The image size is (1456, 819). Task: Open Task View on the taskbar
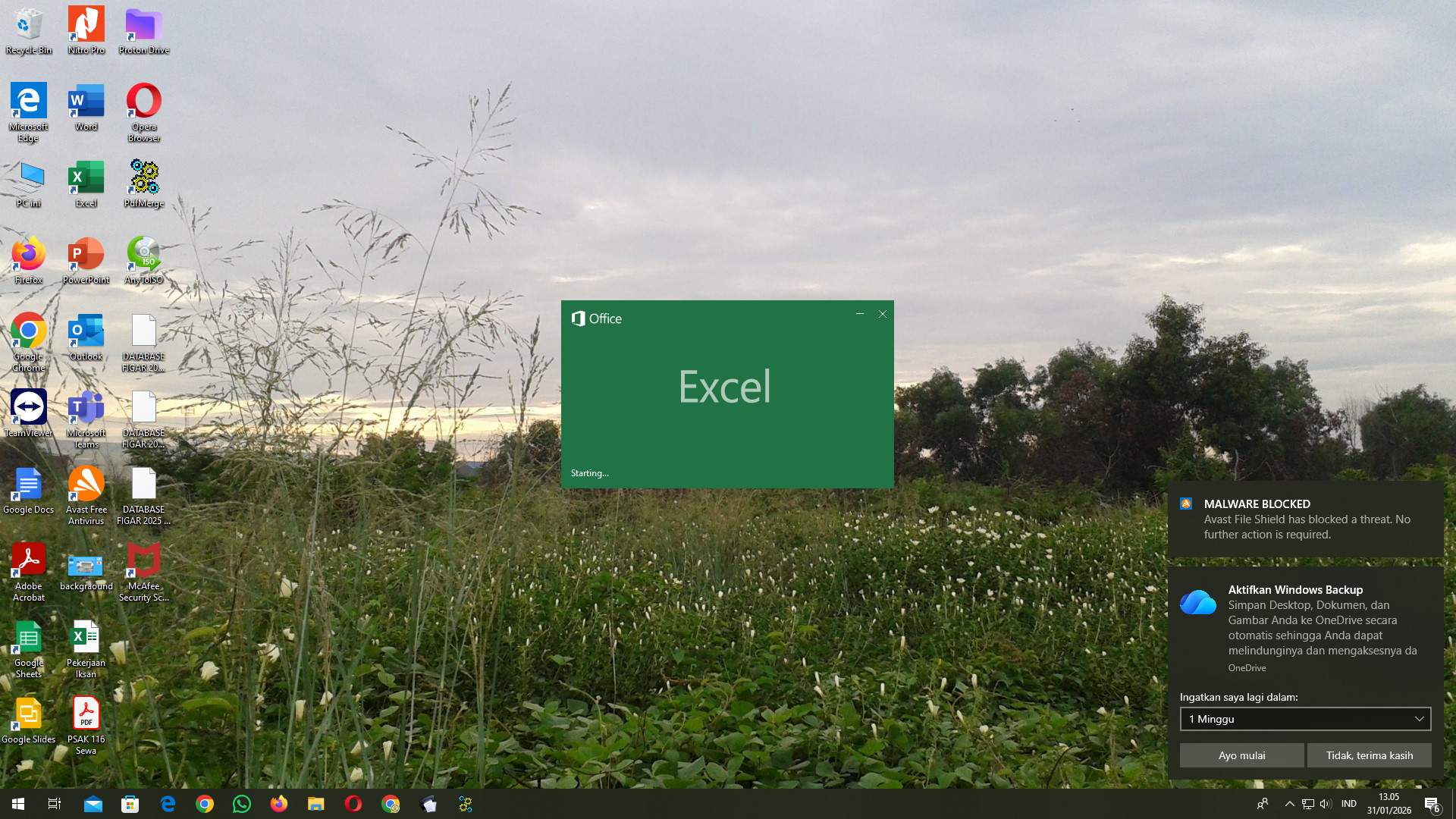54,803
